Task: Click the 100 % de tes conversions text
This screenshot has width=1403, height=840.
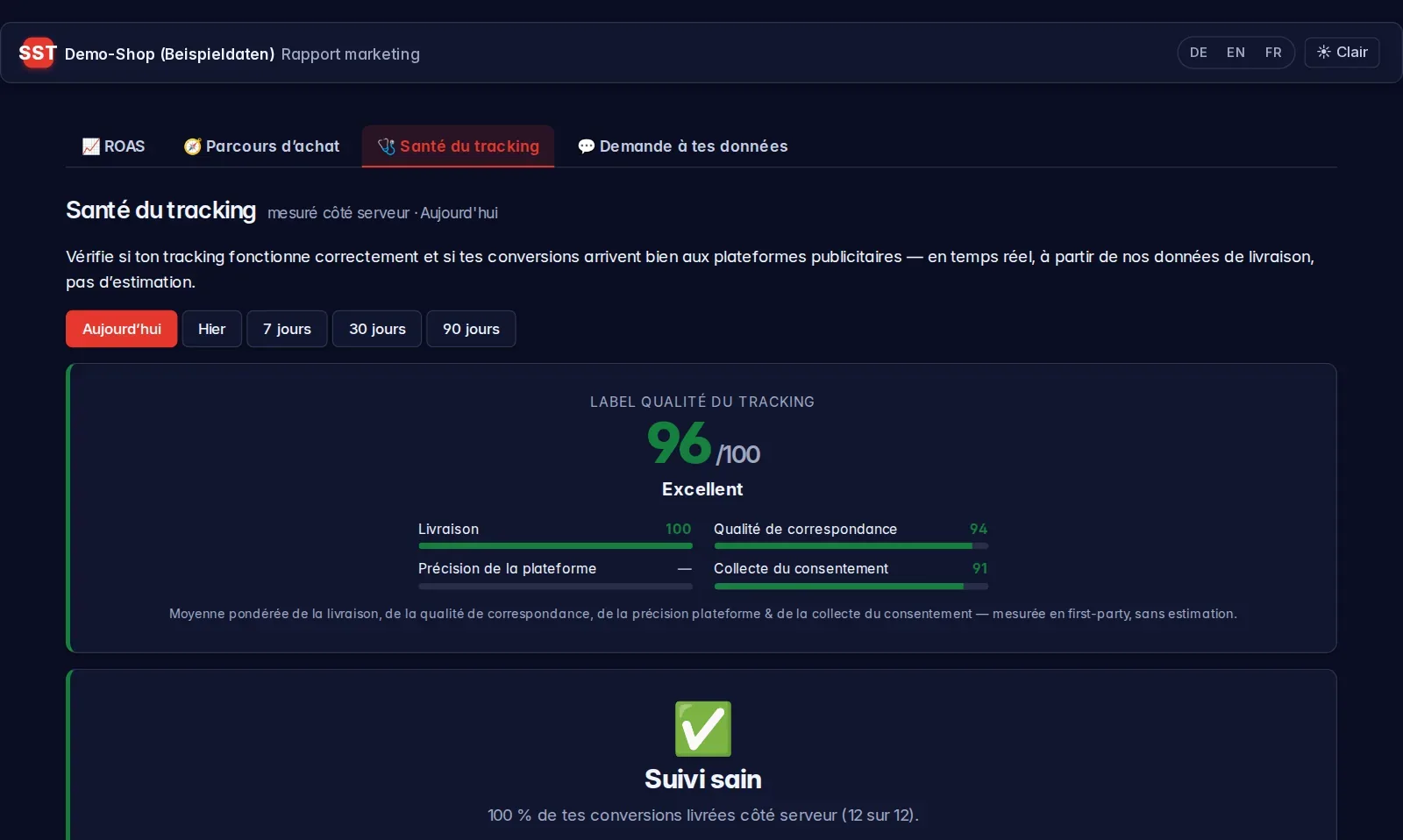Action: [702, 815]
